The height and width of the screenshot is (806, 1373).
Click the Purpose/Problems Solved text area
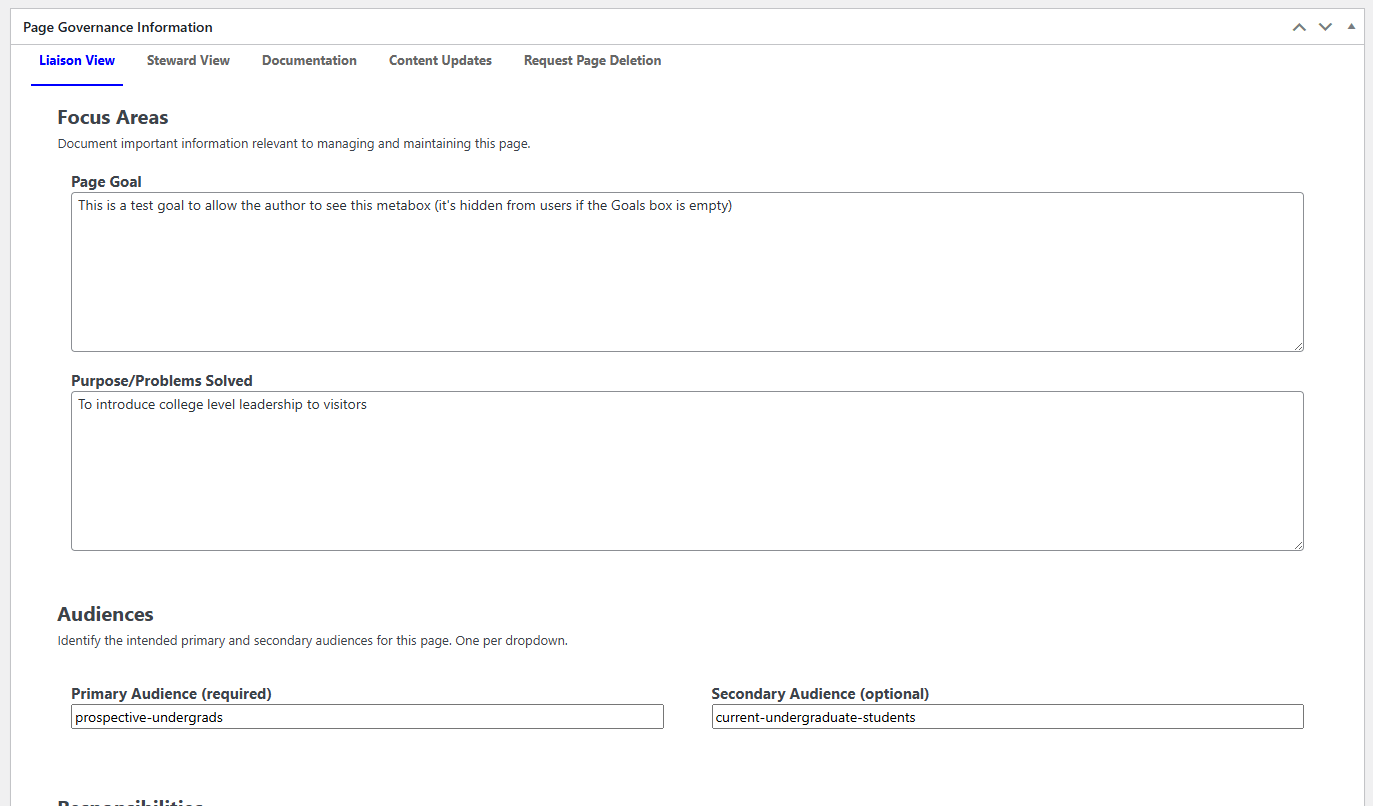click(x=687, y=471)
